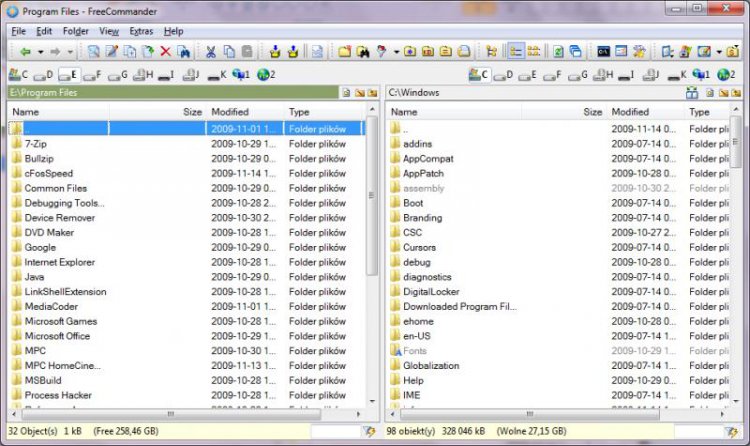Click the green refresh icon
This screenshot has height=446, width=750.
click(x=558, y=51)
